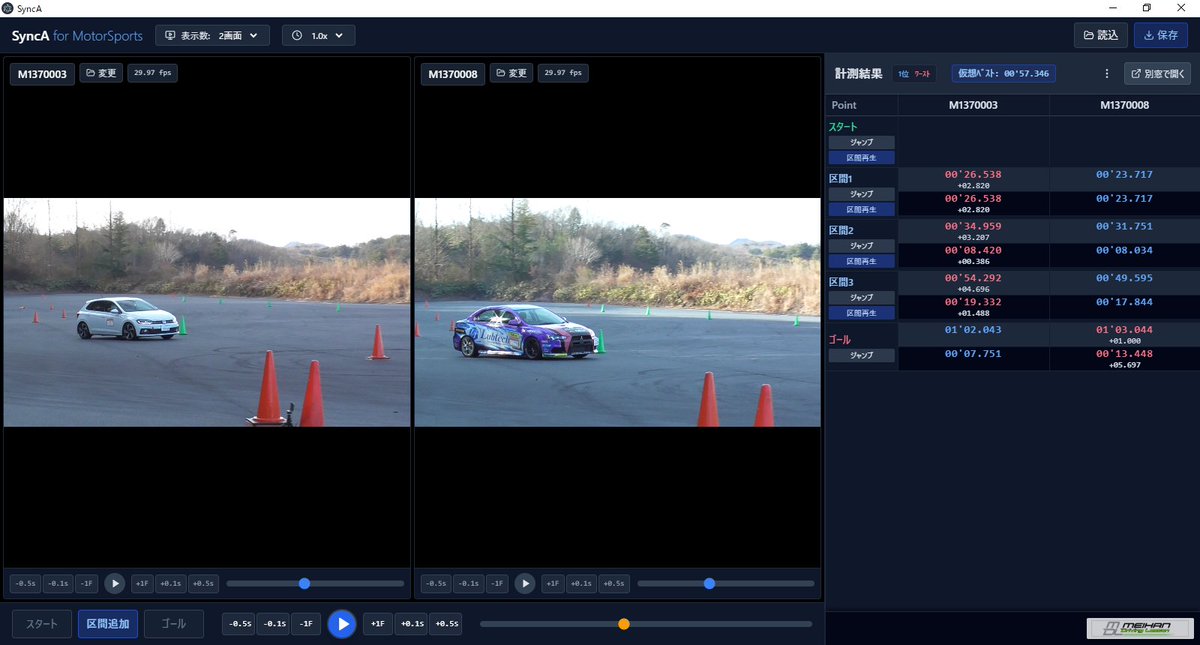
Task: Click the 区間追加 add section button
Action: coord(108,624)
